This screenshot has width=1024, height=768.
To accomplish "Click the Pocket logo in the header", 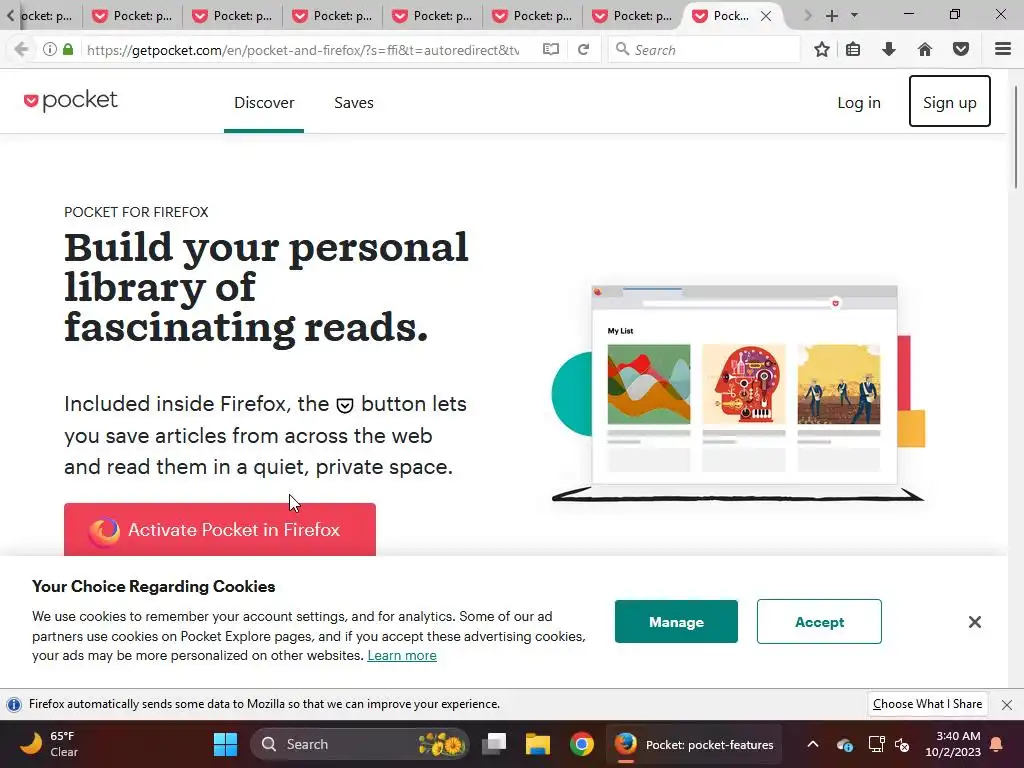I will tap(71, 101).
